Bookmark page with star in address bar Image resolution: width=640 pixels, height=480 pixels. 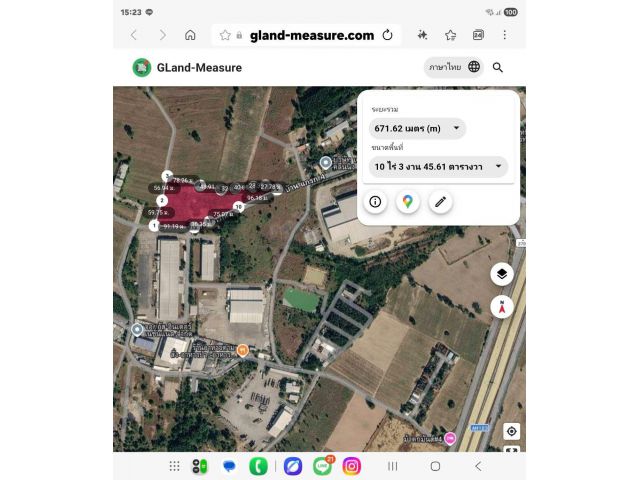click(x=225, y=35)
